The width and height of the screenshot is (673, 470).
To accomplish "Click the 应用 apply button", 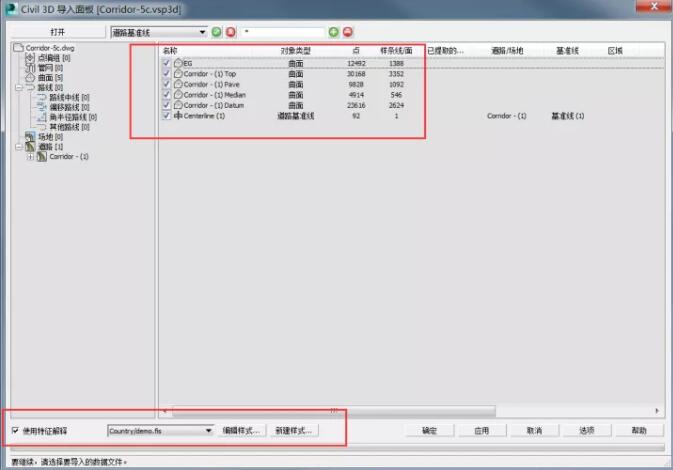I will pos(482,431).
